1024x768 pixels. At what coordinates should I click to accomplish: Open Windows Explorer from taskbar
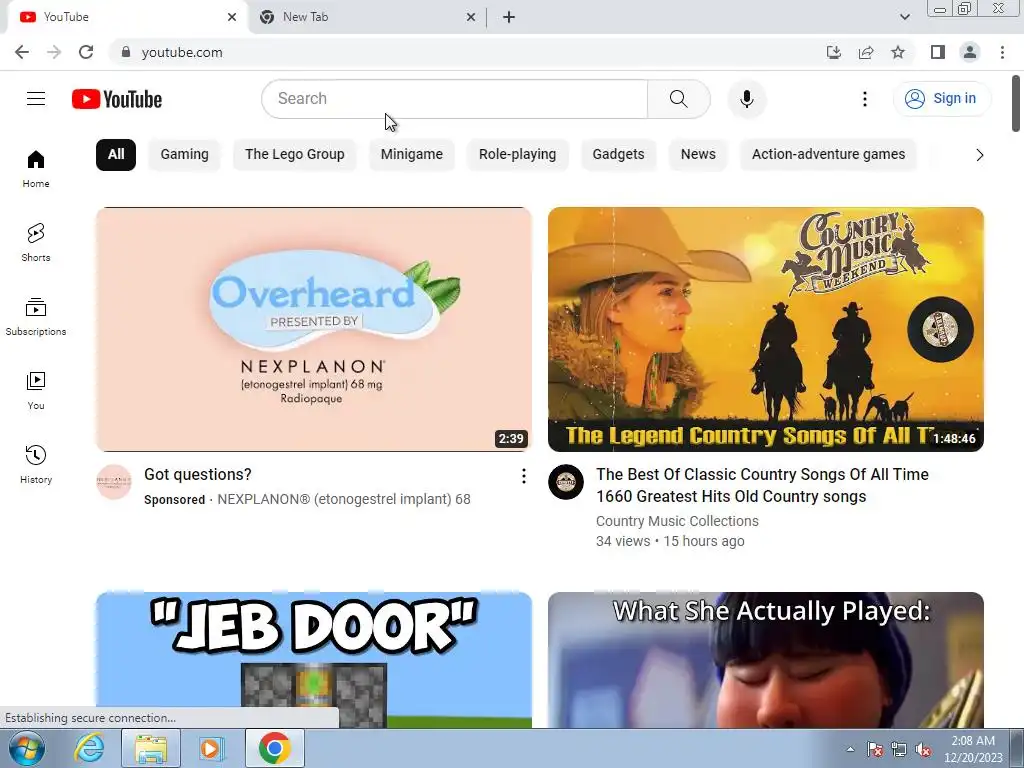point(151,748)
